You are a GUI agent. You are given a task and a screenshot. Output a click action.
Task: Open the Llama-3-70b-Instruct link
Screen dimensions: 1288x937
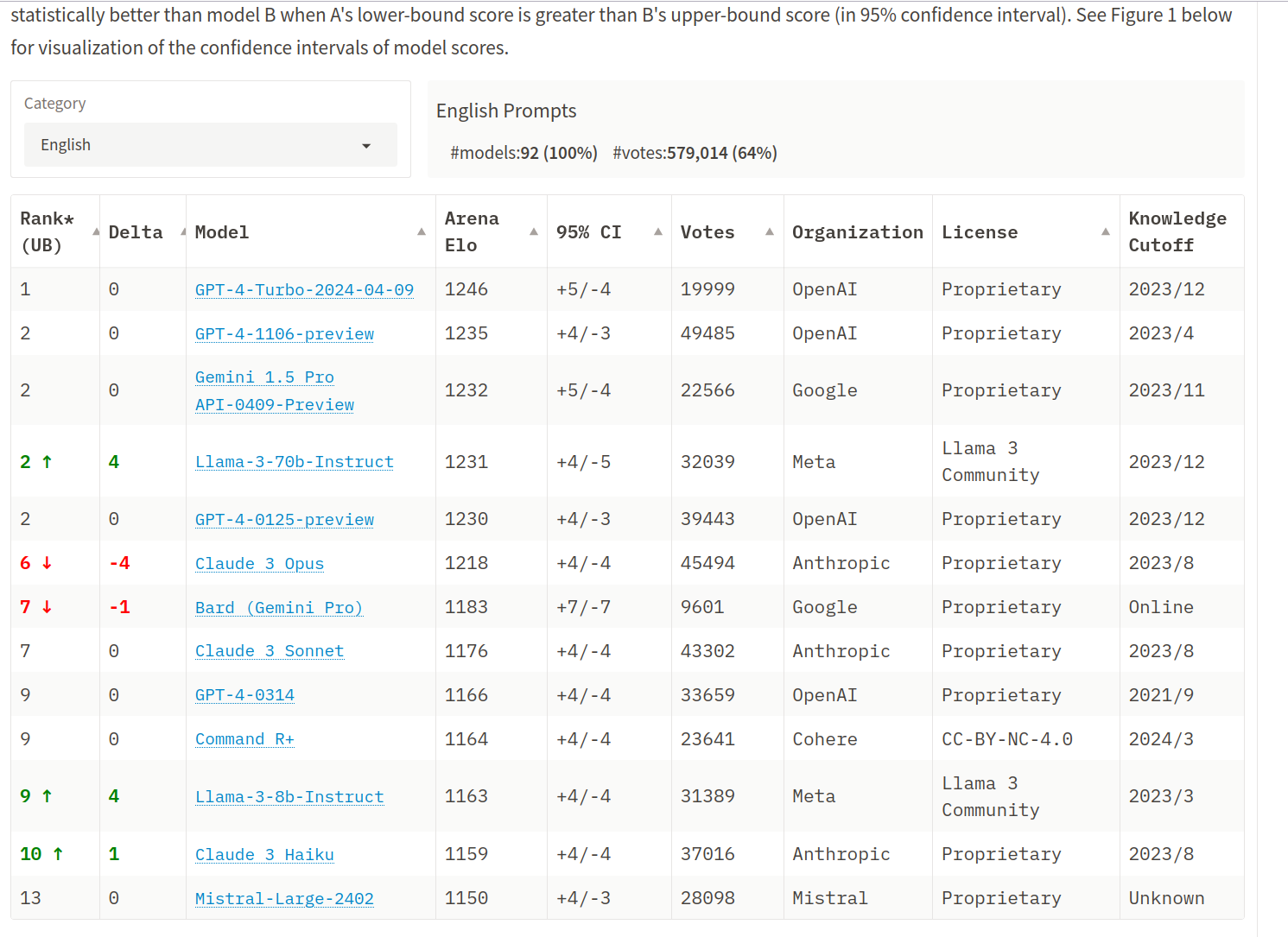point(294,462)
